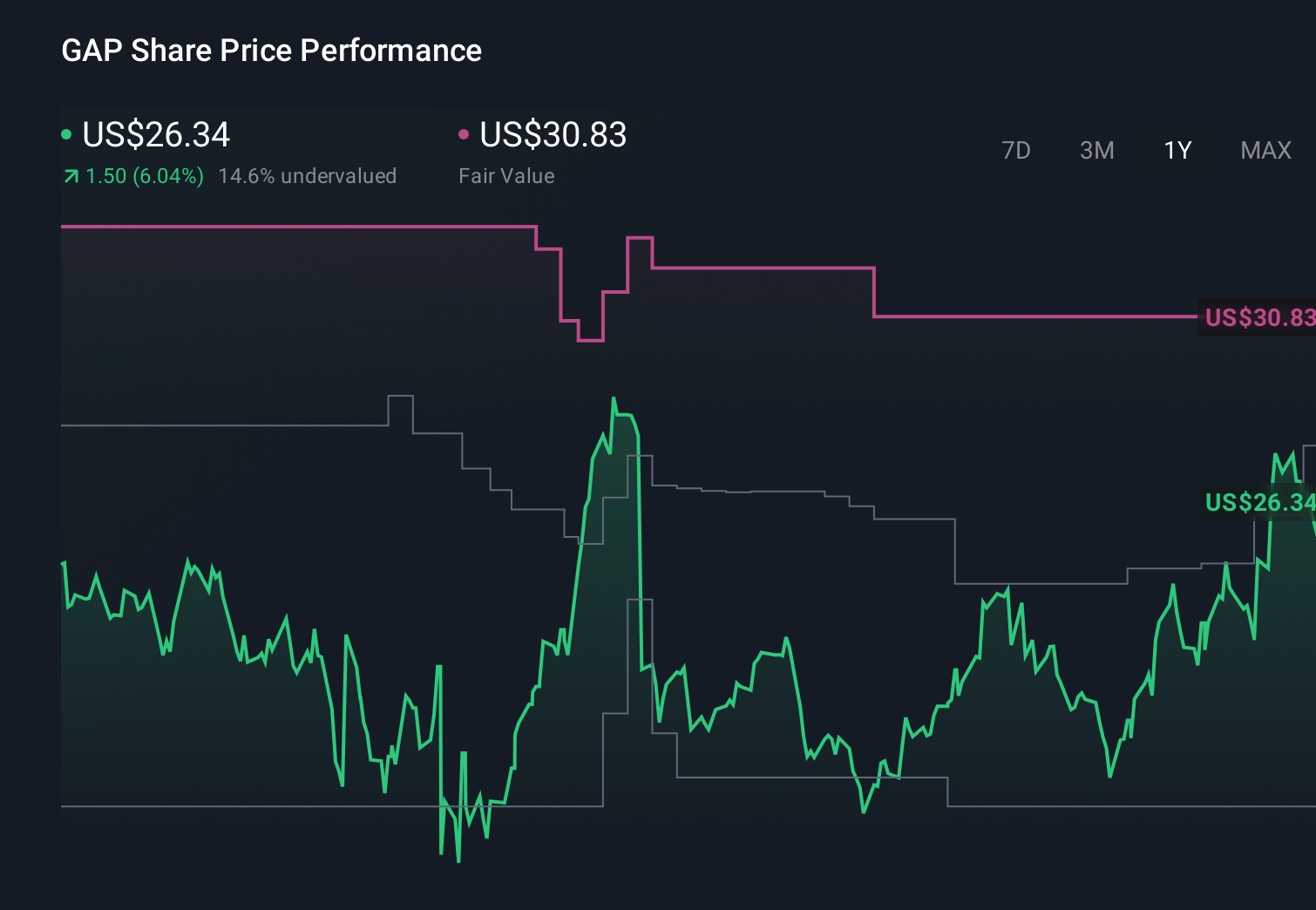The width and height of the screenshot is (1316, 910).
Task: Select the US$30.83 fair value price tag
Action: click(1258, 318)
